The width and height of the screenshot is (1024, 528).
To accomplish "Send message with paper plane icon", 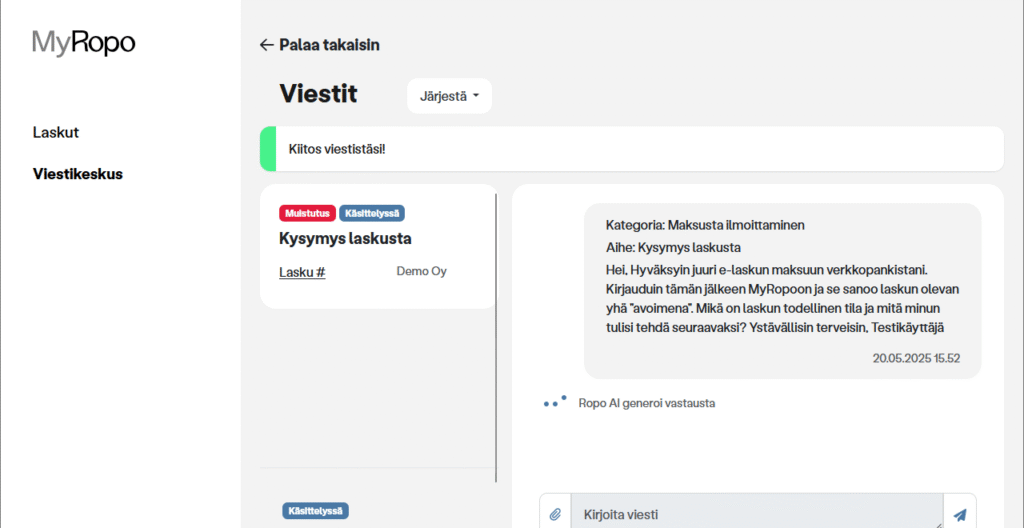I will click(x=959, y=514).
